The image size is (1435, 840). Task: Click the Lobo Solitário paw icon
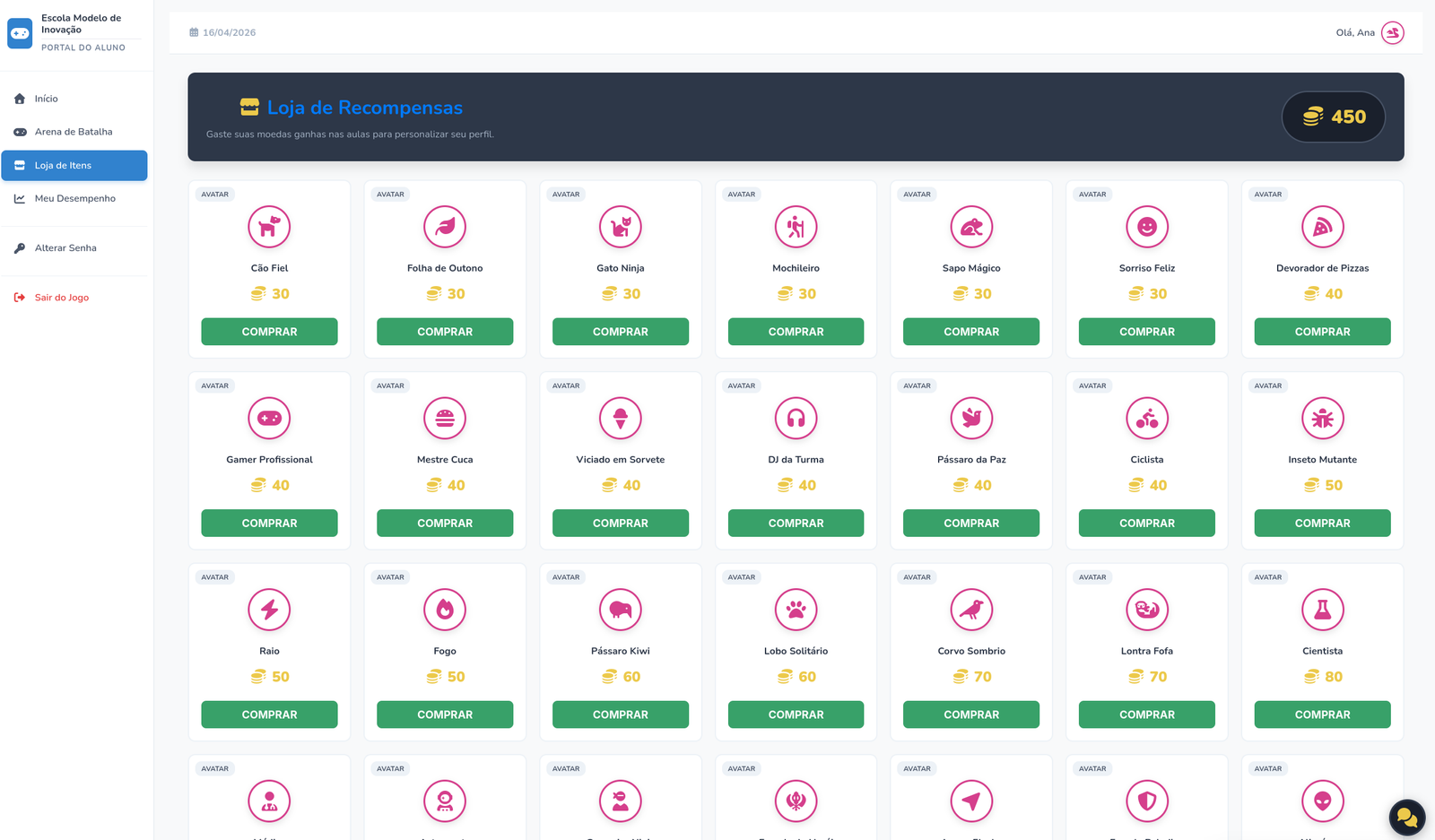click(x=796, y=610)
